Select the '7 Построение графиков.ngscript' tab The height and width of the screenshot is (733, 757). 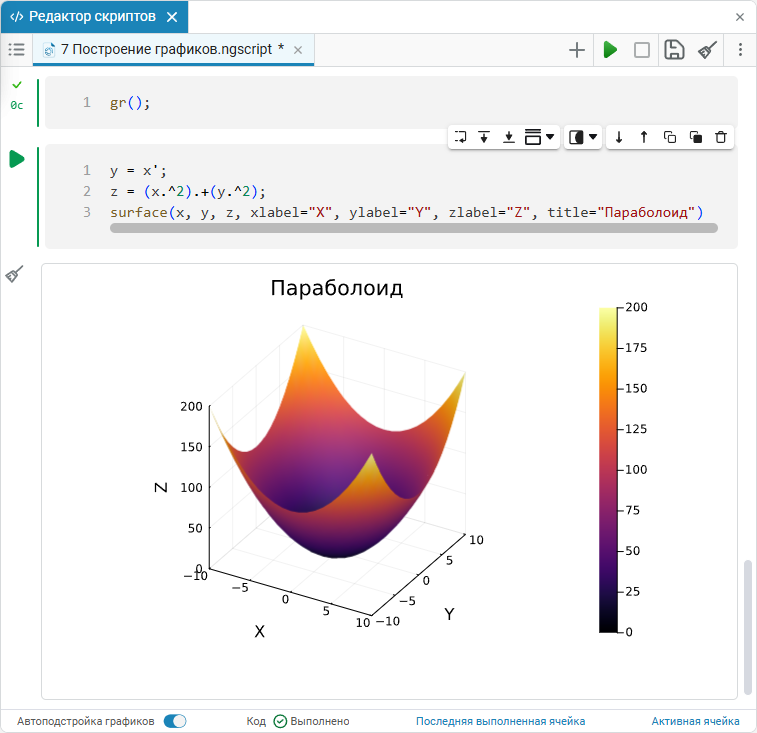173,49
